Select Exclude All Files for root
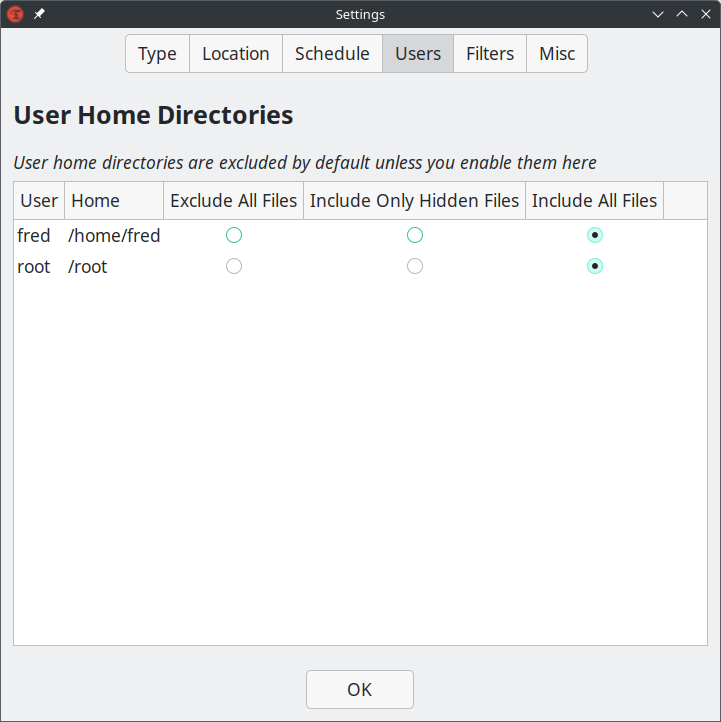This screenshot has width=721, height=722. [x=234, y=266]
